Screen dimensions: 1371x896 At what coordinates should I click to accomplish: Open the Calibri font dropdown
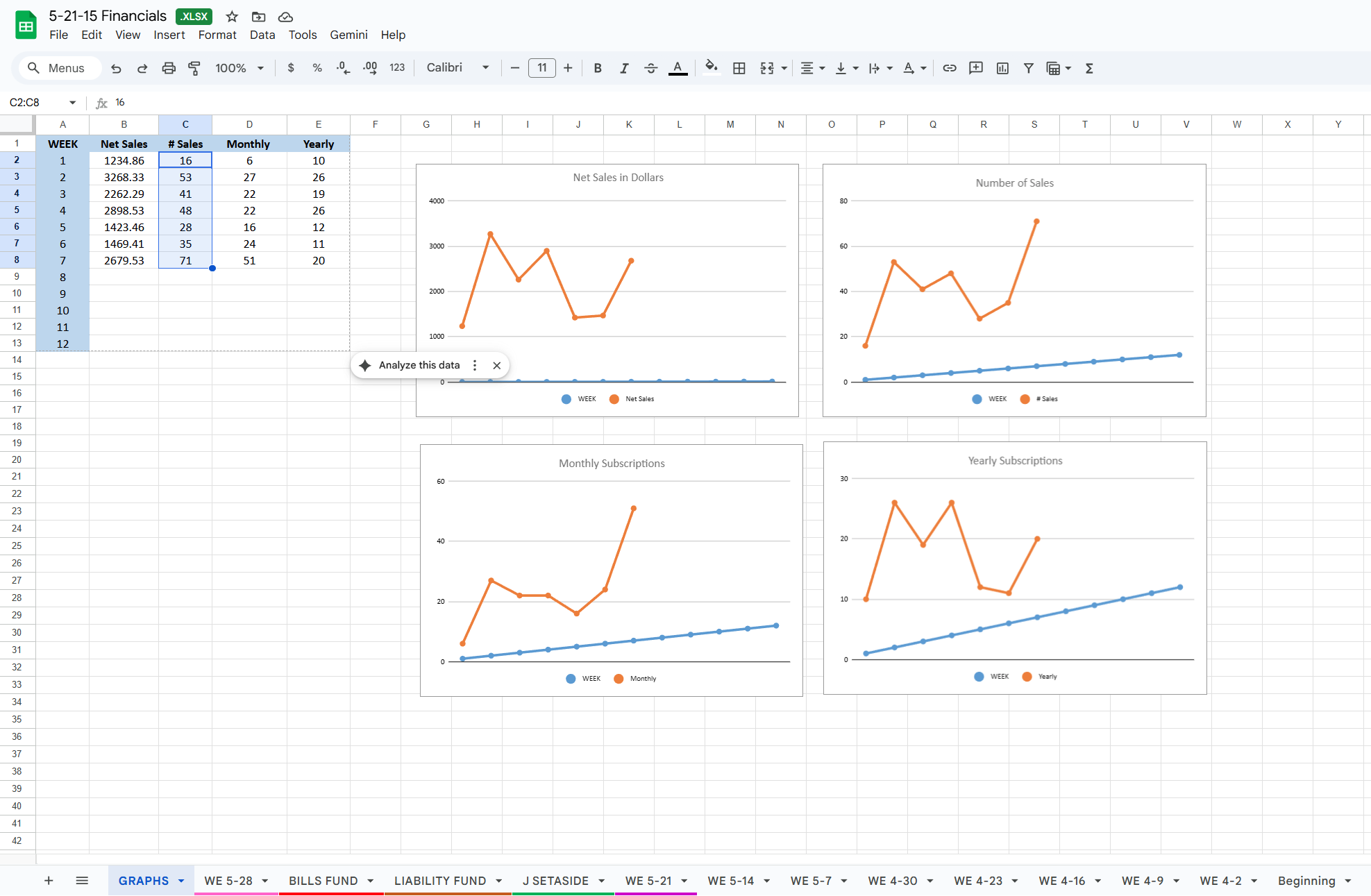click(x=457, y=68)
